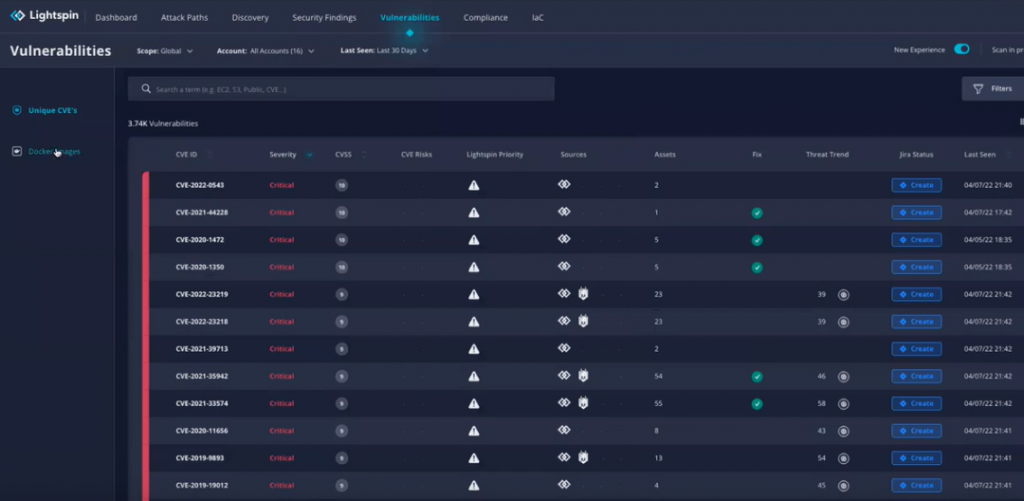1024x501 pixels.
Task: Click priority warning icon for CVE-2022-0543
Action: point(473,186)
